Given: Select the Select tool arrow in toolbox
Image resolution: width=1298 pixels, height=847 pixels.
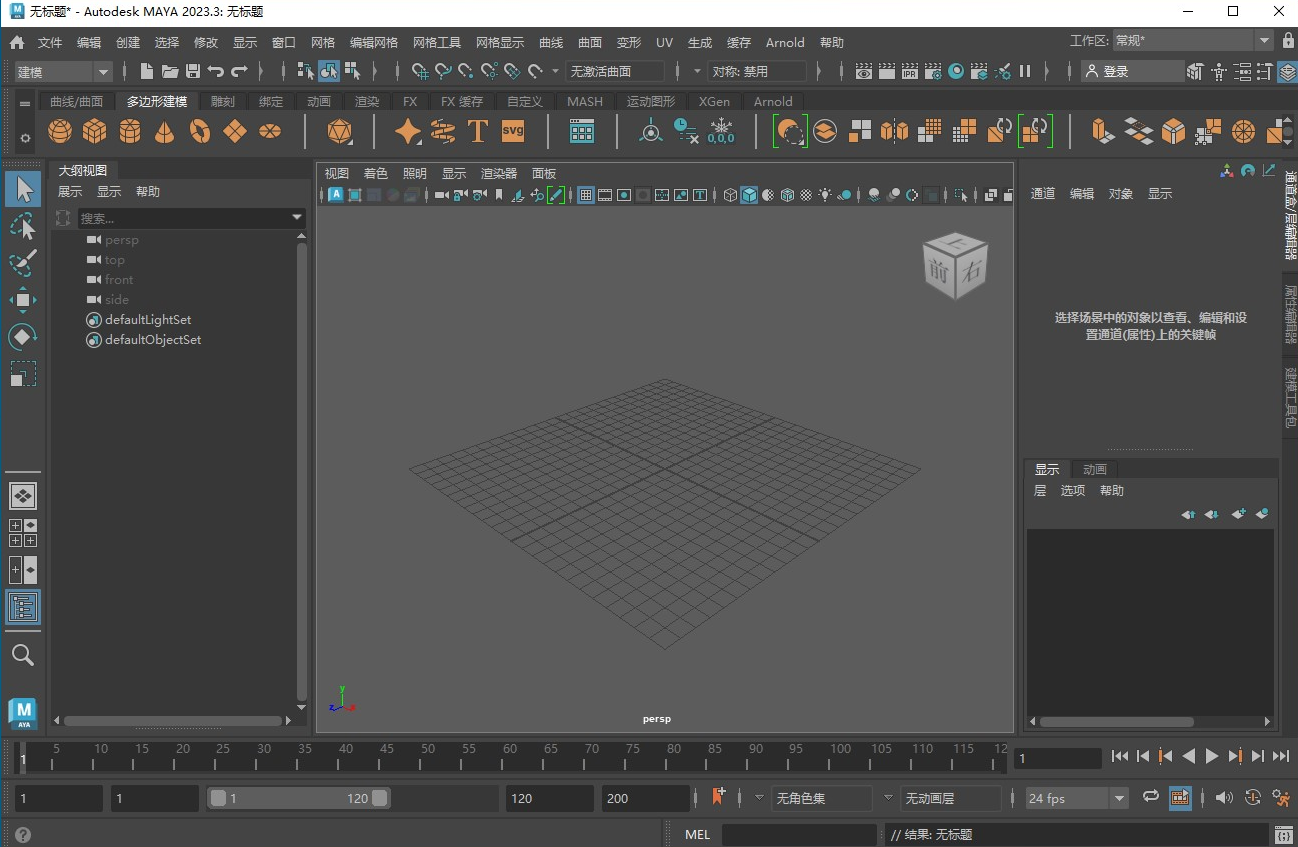Looking at the screenshot, I should coord(23,189).
